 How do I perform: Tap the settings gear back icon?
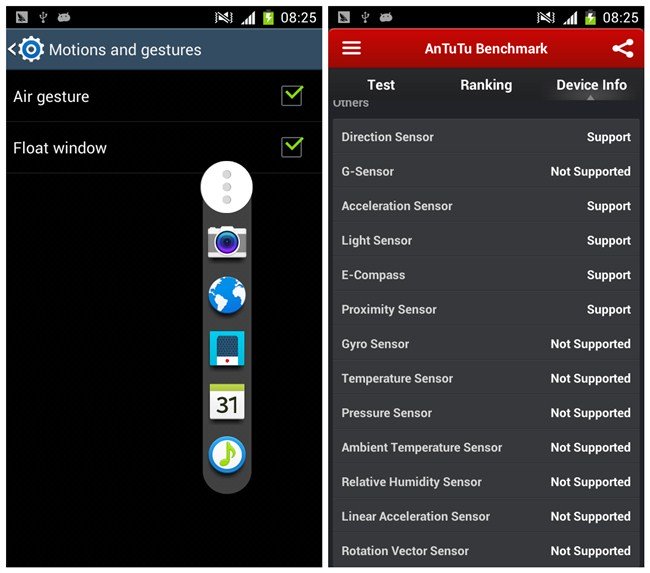(27, 49)
